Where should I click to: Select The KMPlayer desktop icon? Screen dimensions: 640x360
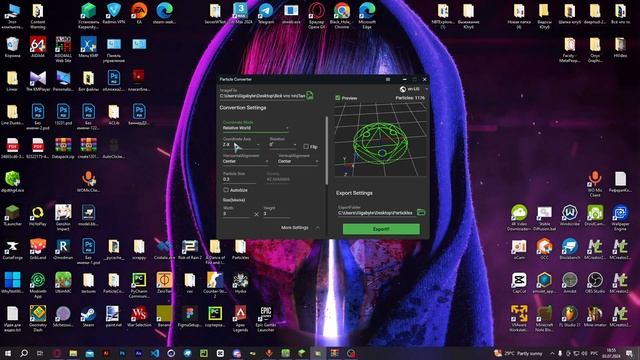[x=38, y=81]
